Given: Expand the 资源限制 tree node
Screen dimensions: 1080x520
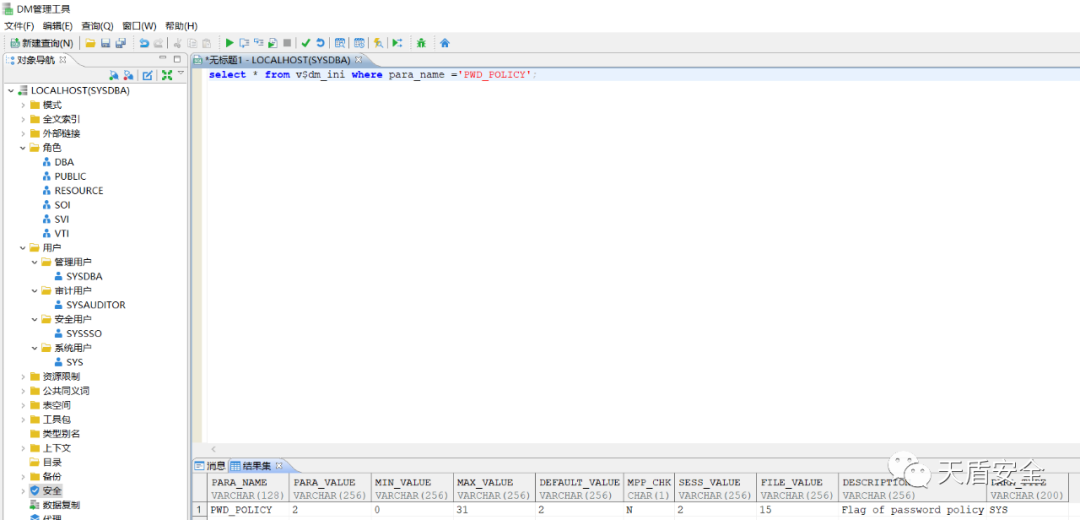Looking at the screenshot, I should tap(23, 377).
